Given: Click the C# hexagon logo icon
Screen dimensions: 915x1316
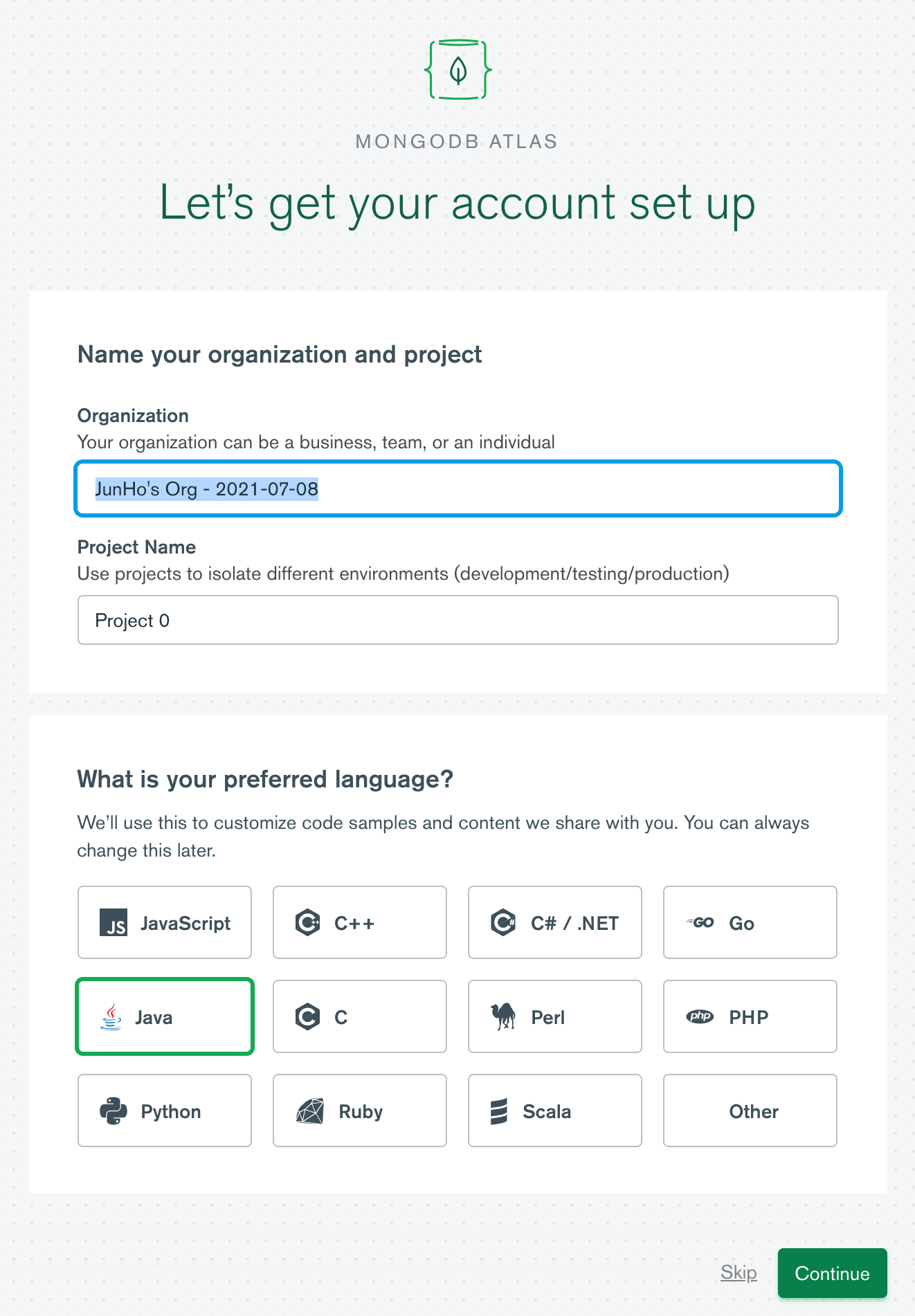Looking at the screenshot, I should (x=503, y=922).
